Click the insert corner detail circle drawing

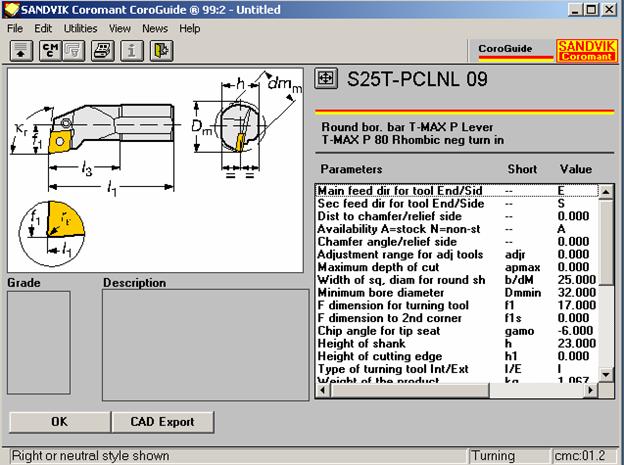[x=52, y=233]
